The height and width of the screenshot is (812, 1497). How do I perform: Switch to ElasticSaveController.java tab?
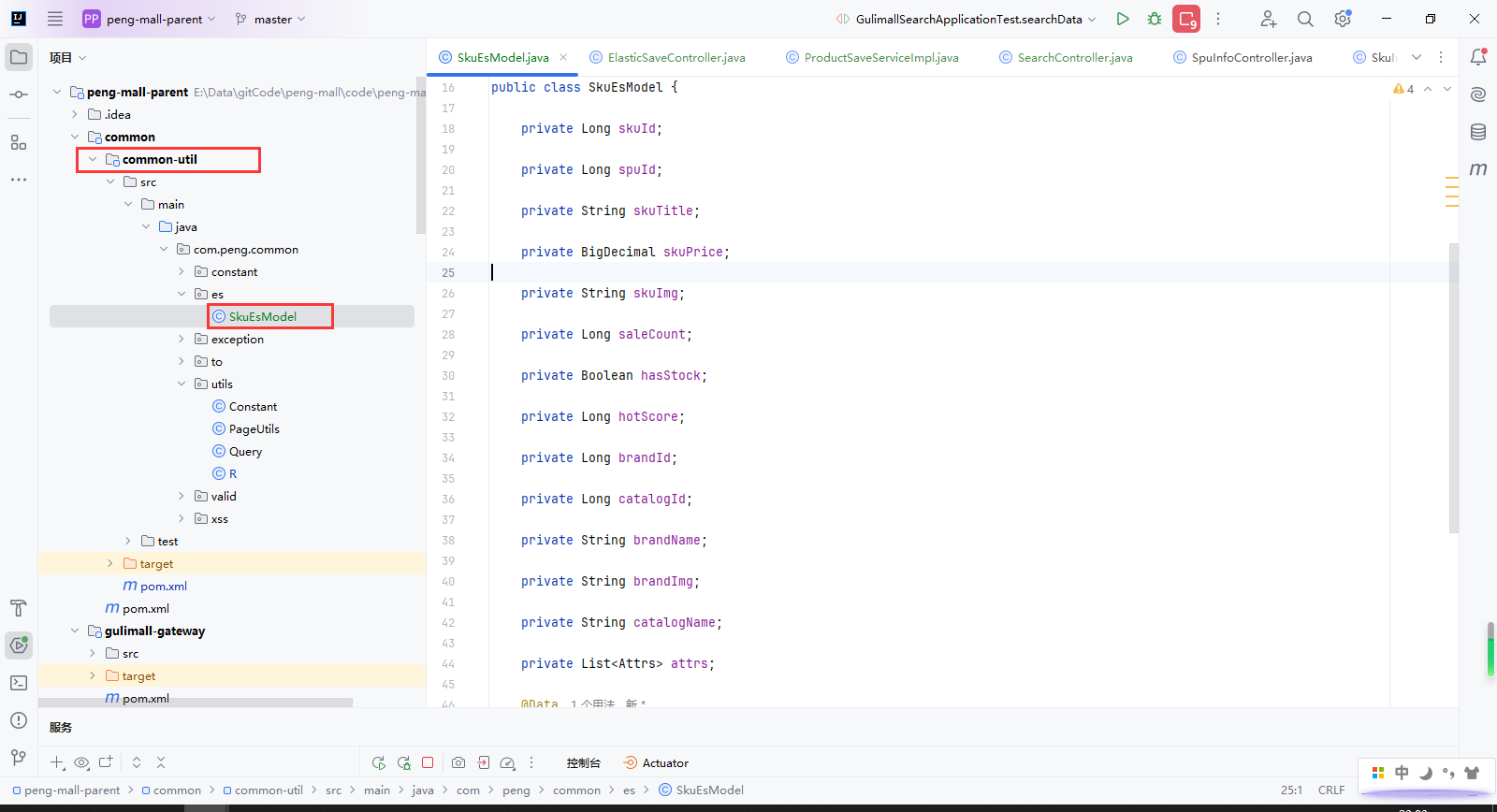point(667,57)
